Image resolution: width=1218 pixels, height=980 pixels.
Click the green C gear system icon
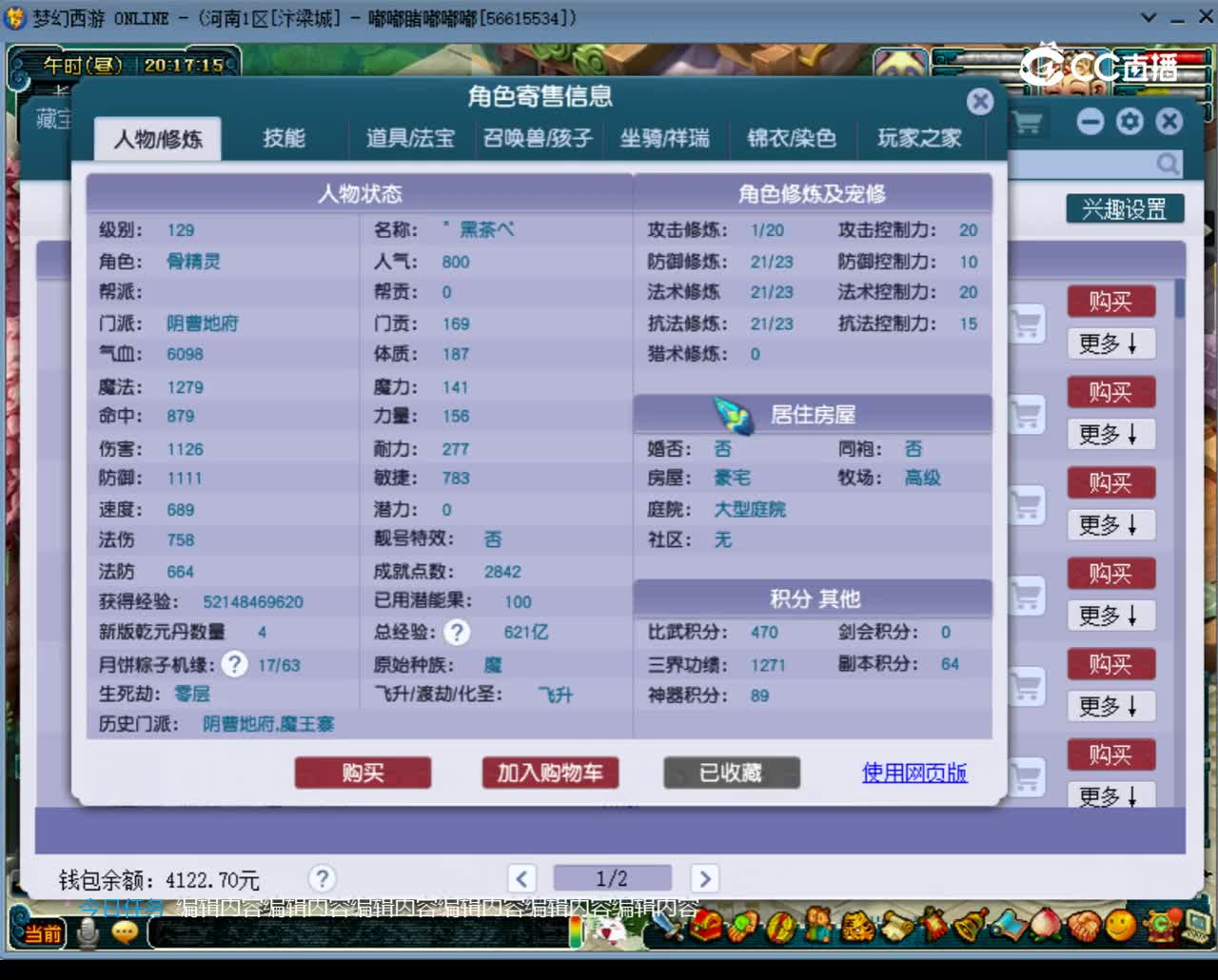(x=1161, y=925)
